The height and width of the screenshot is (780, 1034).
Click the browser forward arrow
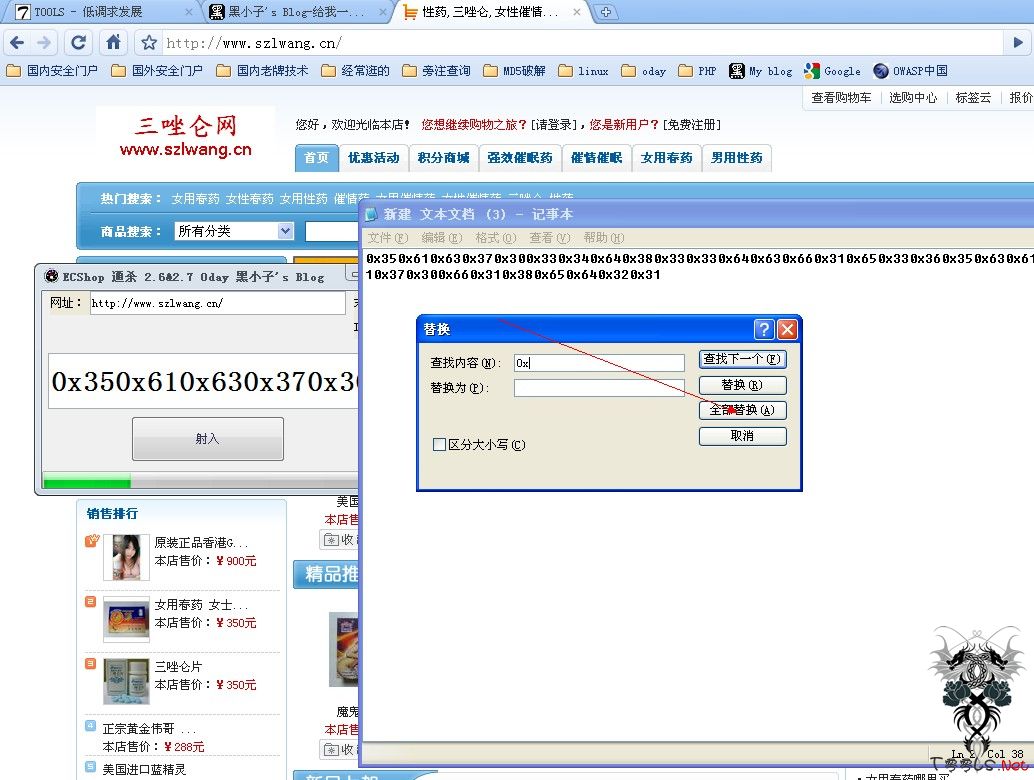pos(44,43)
